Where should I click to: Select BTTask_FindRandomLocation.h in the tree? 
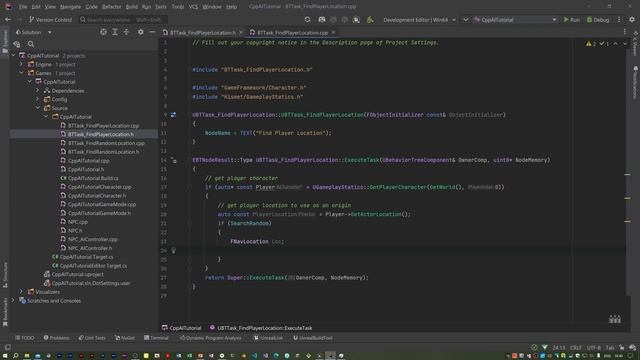[103, 152]
